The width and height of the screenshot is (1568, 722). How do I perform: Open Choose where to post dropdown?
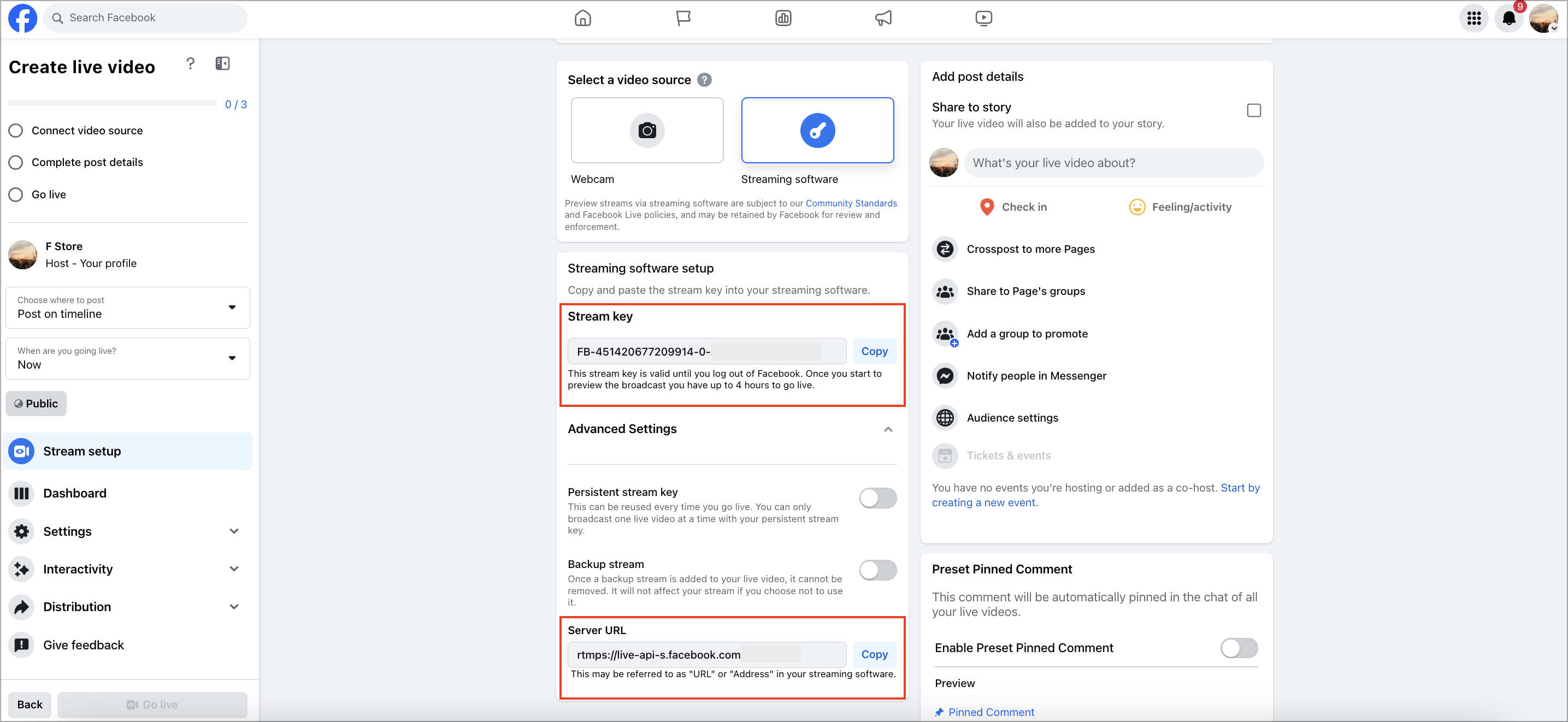coord(128,307)
